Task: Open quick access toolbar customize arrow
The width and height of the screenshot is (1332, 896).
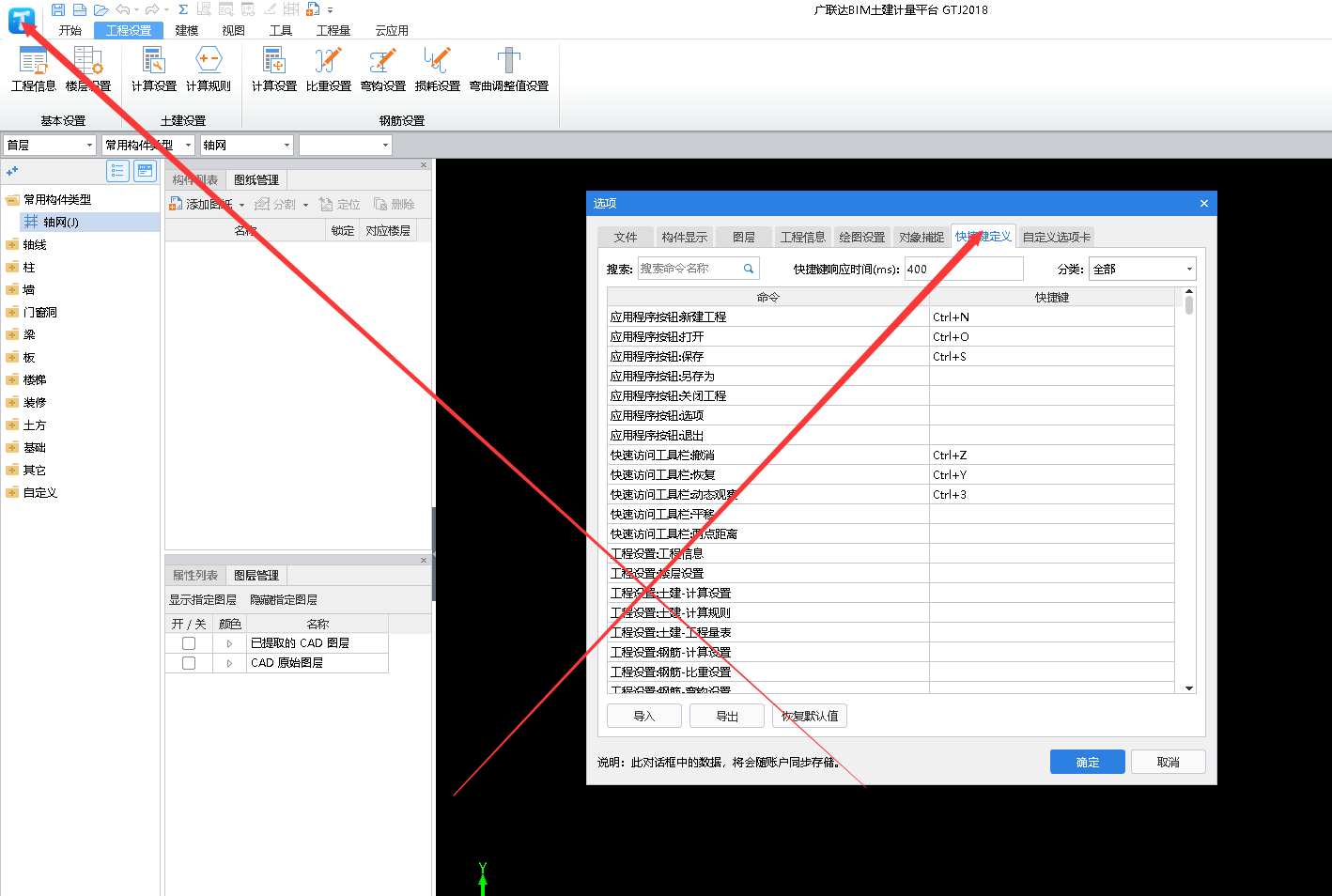Action: click(331, 10)
